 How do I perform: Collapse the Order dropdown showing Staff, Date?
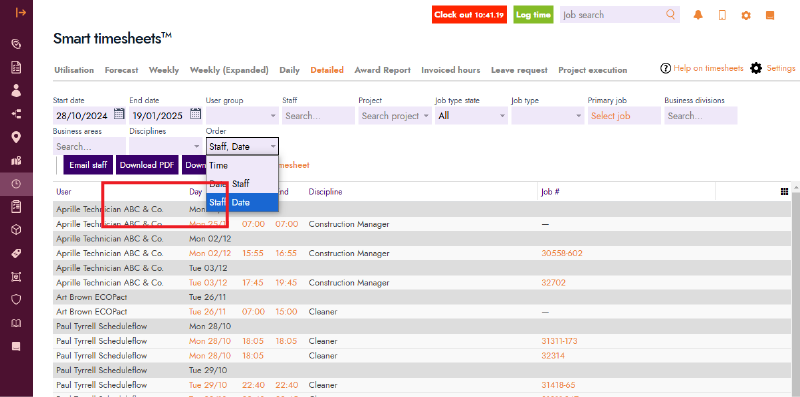tap(242, 146)
